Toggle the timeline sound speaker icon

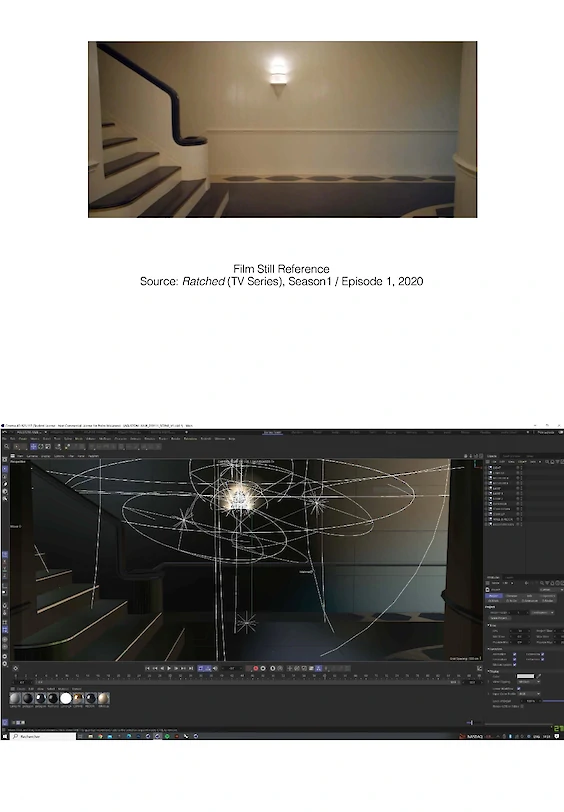point(215,668)
